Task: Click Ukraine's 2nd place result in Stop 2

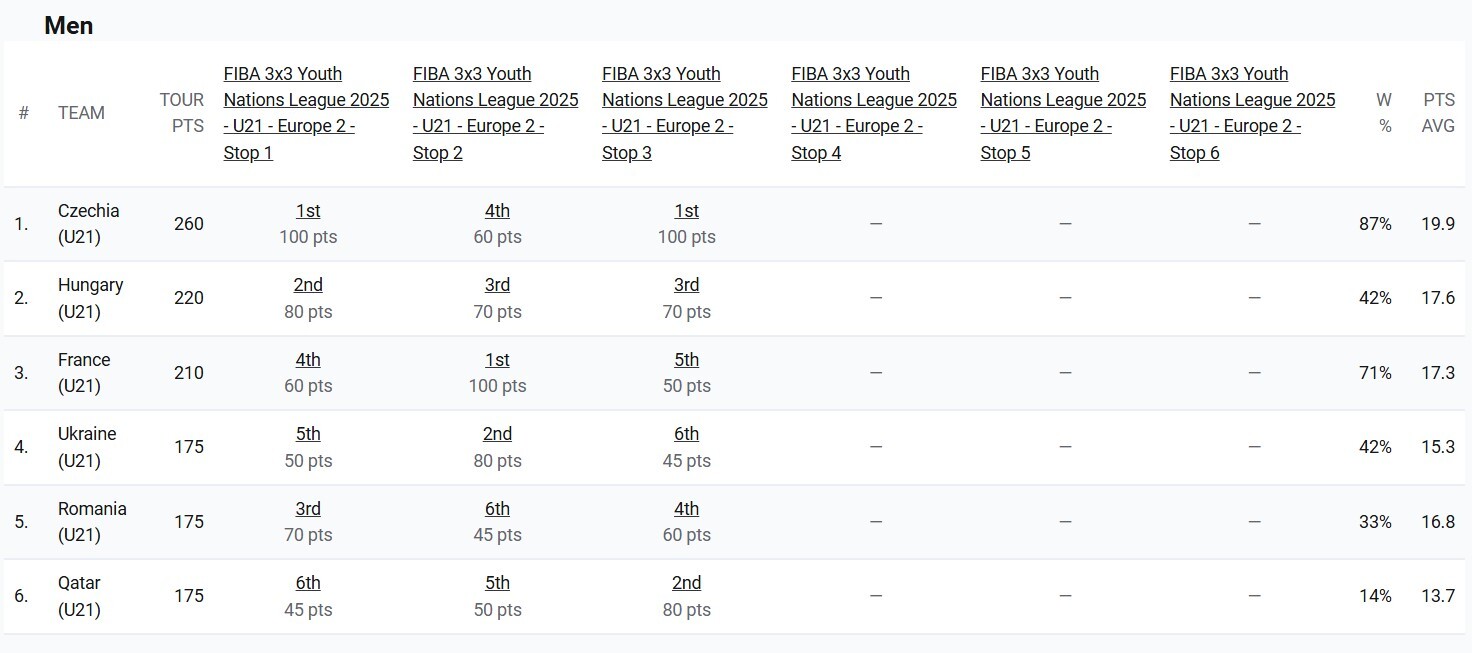Action: coord(497,434)
